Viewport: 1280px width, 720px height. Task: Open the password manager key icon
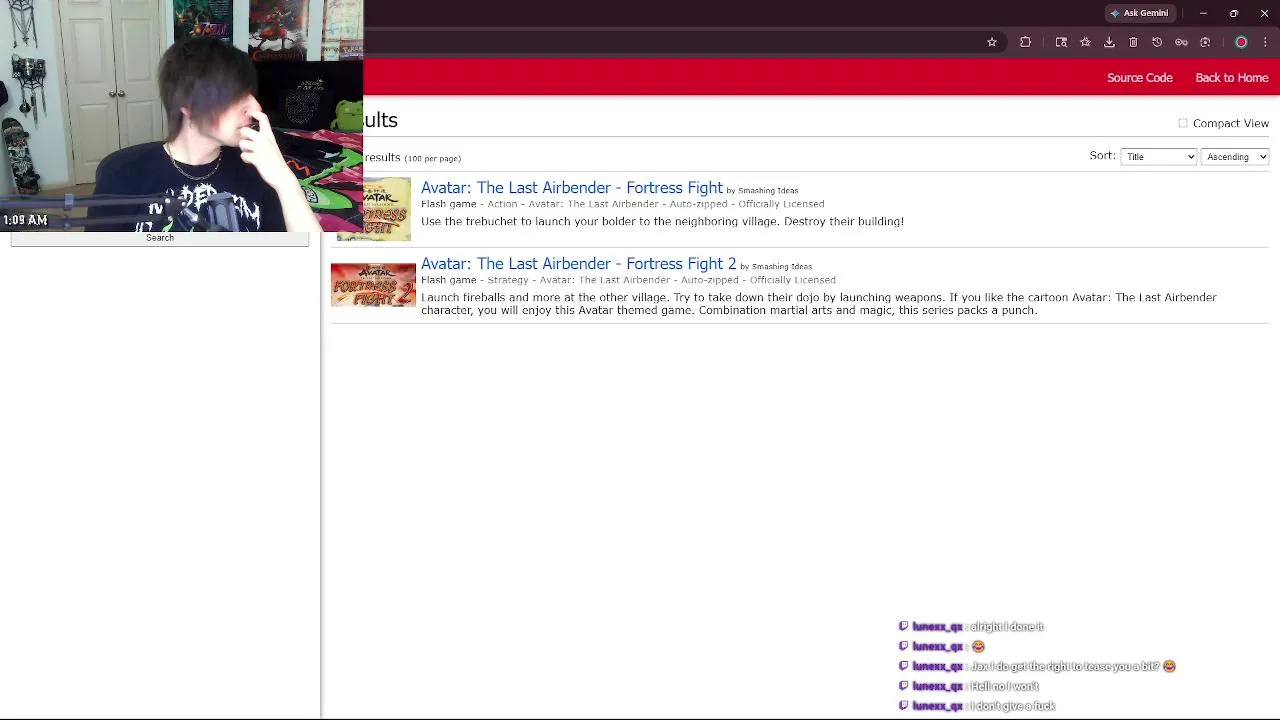(x=1181, y=42)
